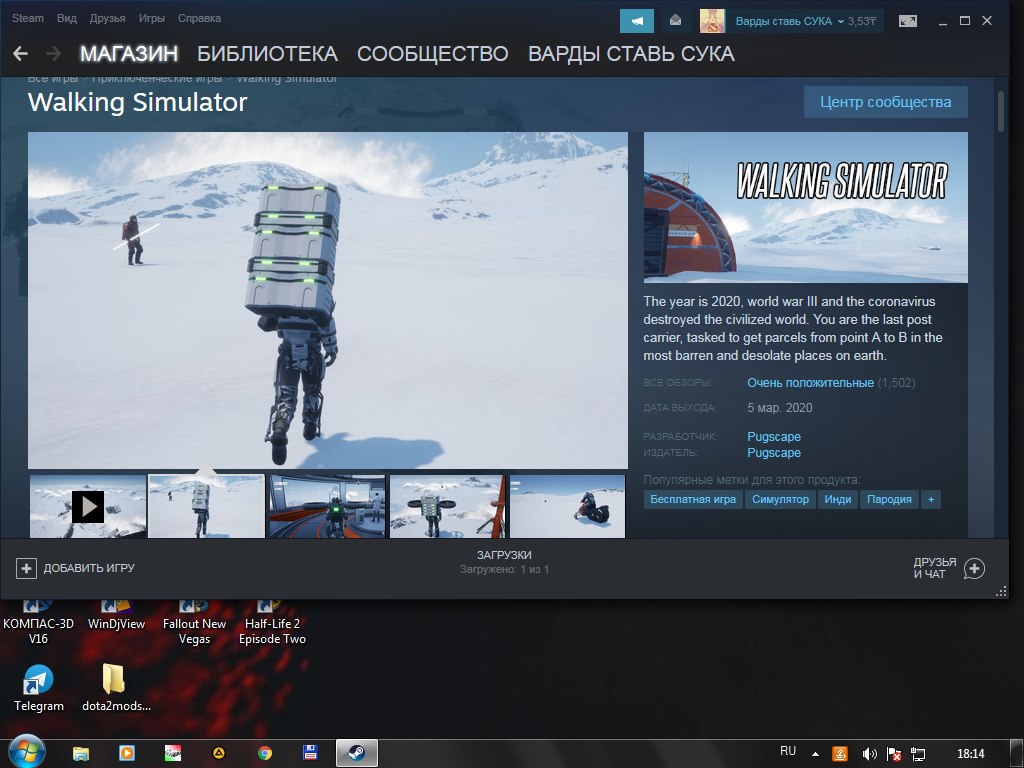This screenshot has height=768, width=1024.
Task: Click the network status tray icon
Action: click(x=918, y=754)
